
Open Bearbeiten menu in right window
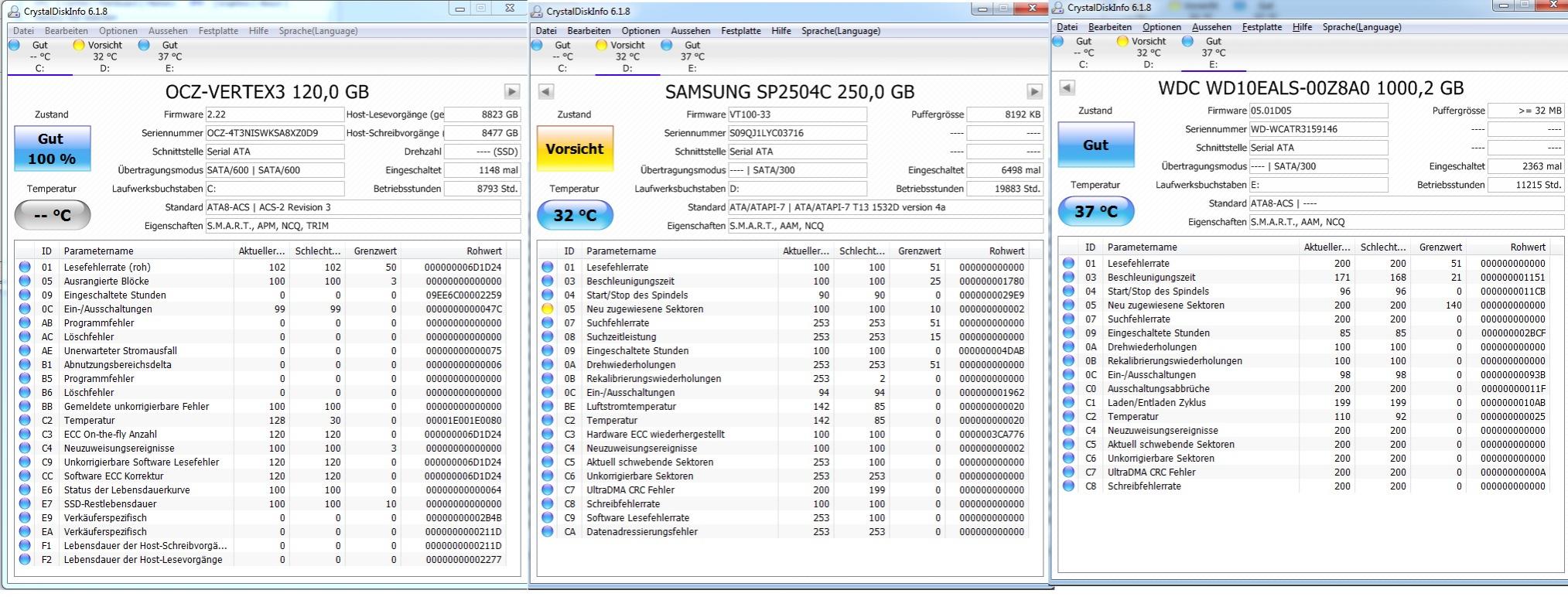pyautogui.click(x=1109, y=27)
